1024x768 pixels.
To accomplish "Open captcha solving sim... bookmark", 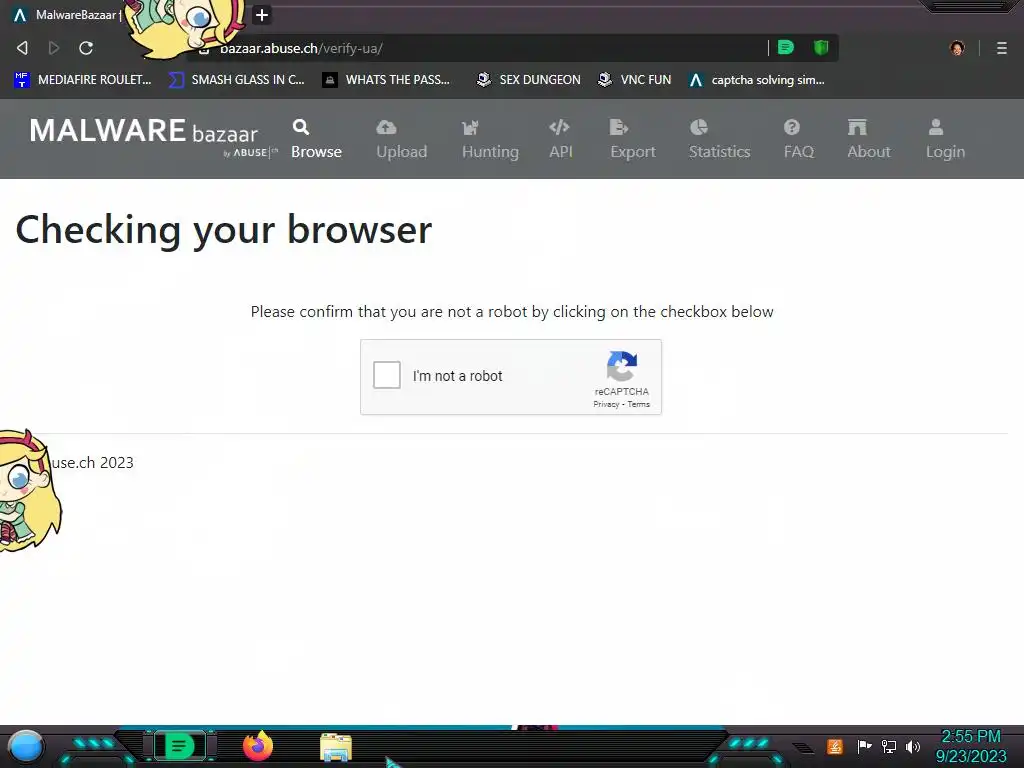I will [x=757, y=80].
